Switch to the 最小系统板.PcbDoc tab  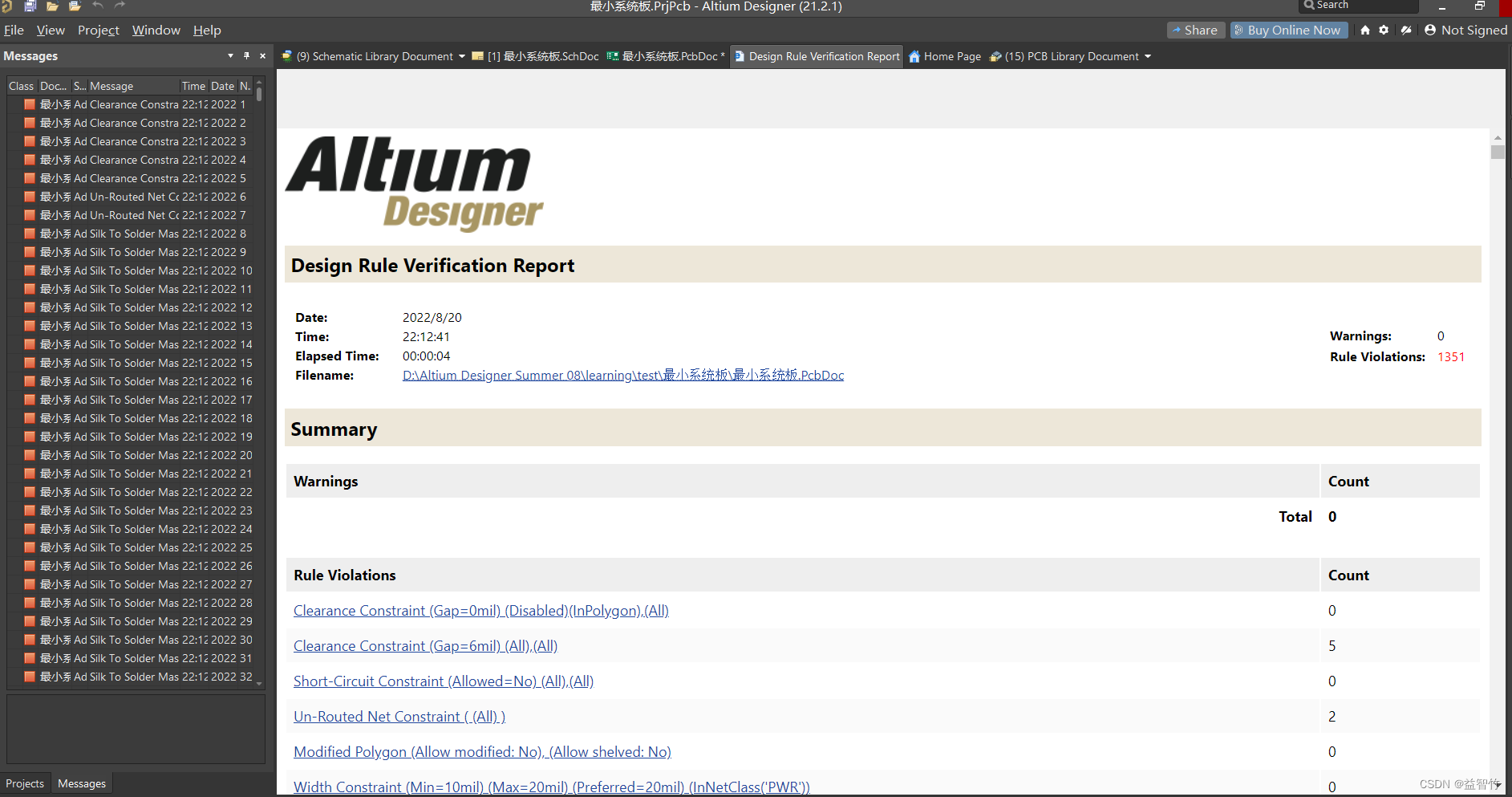pyautogui.click(x=666, y=56)
